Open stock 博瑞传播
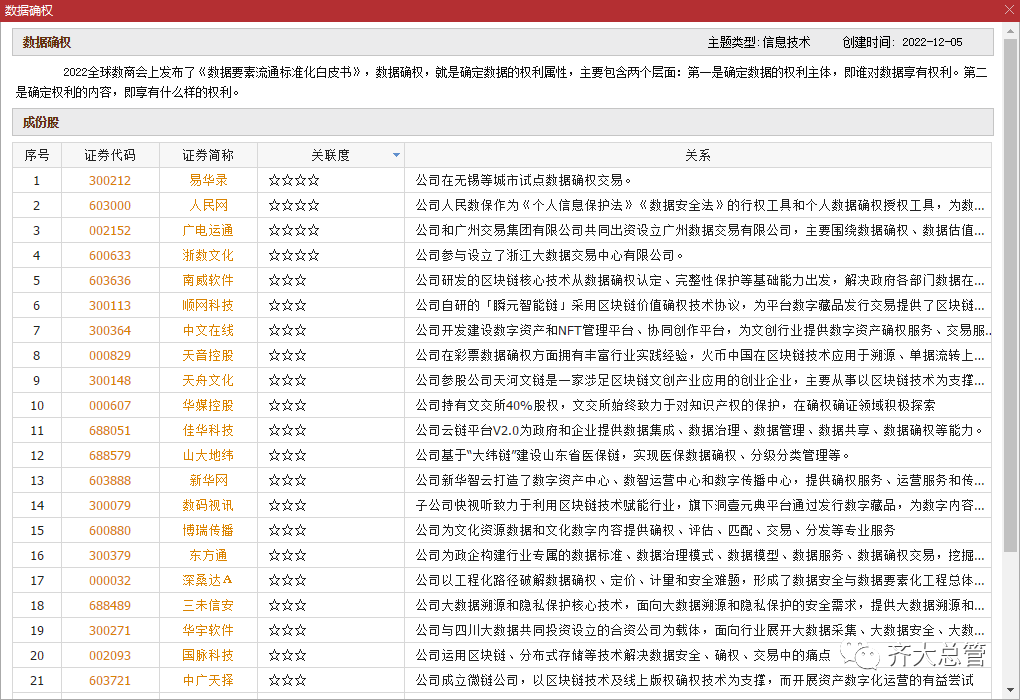Viewport: 1020px width, 700px height. point(208,530)
